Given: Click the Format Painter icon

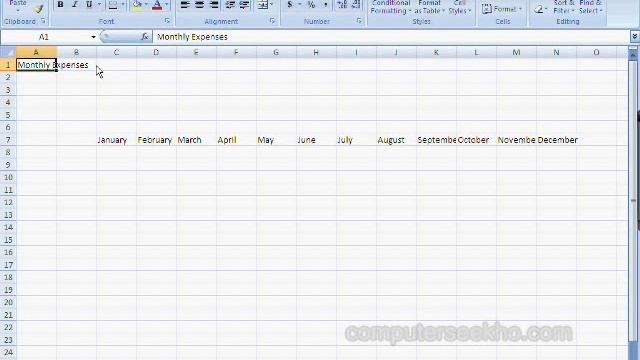Looking at the screenshot, I should tap(39, 9).
